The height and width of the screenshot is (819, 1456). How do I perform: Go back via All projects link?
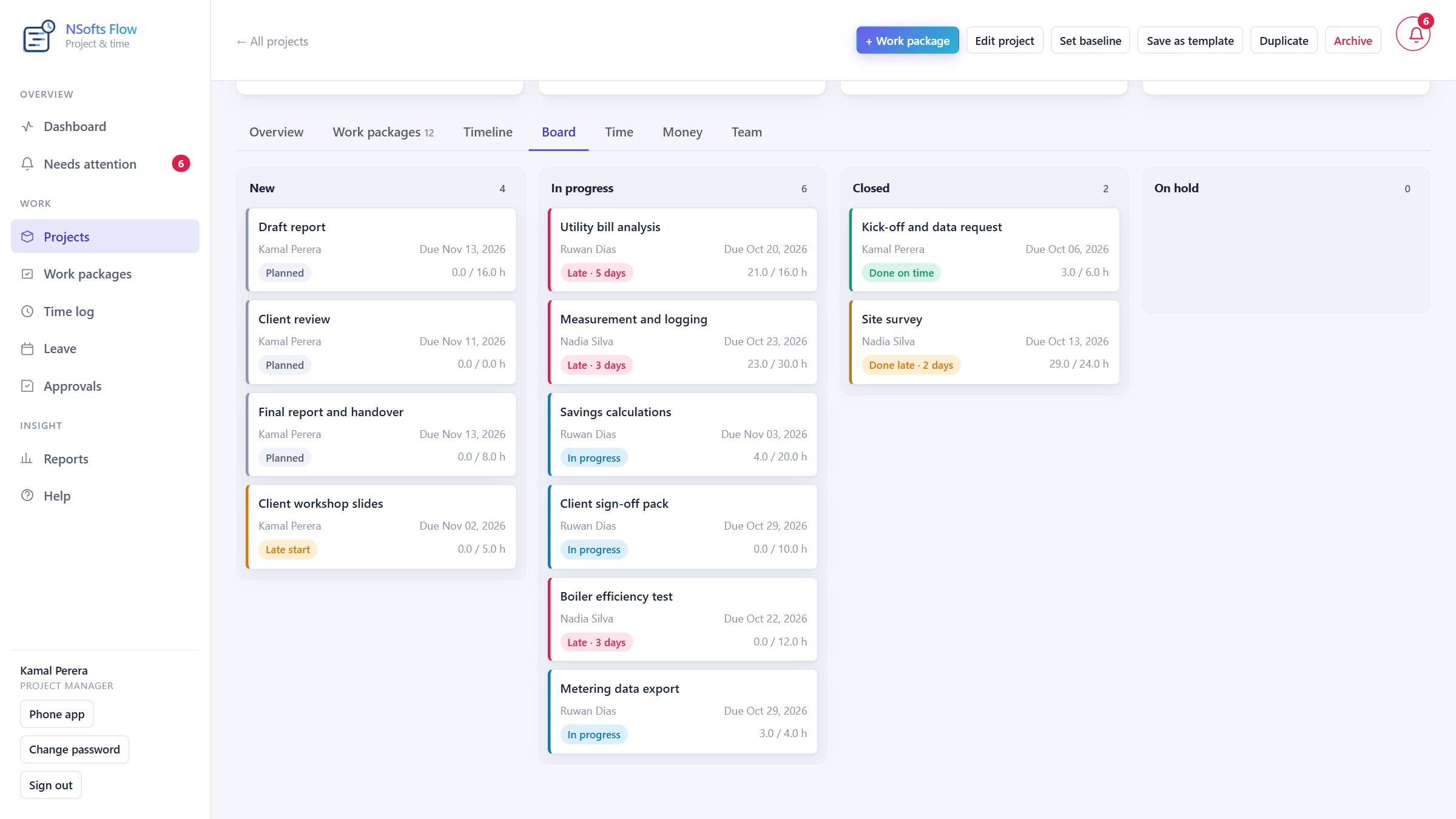[x=272, y=41]
